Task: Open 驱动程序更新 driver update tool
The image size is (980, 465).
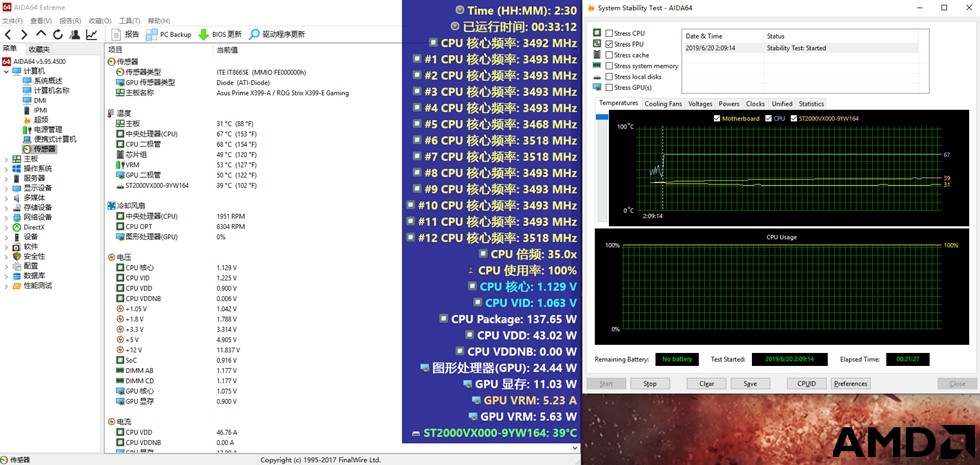Action: (278, 34)
